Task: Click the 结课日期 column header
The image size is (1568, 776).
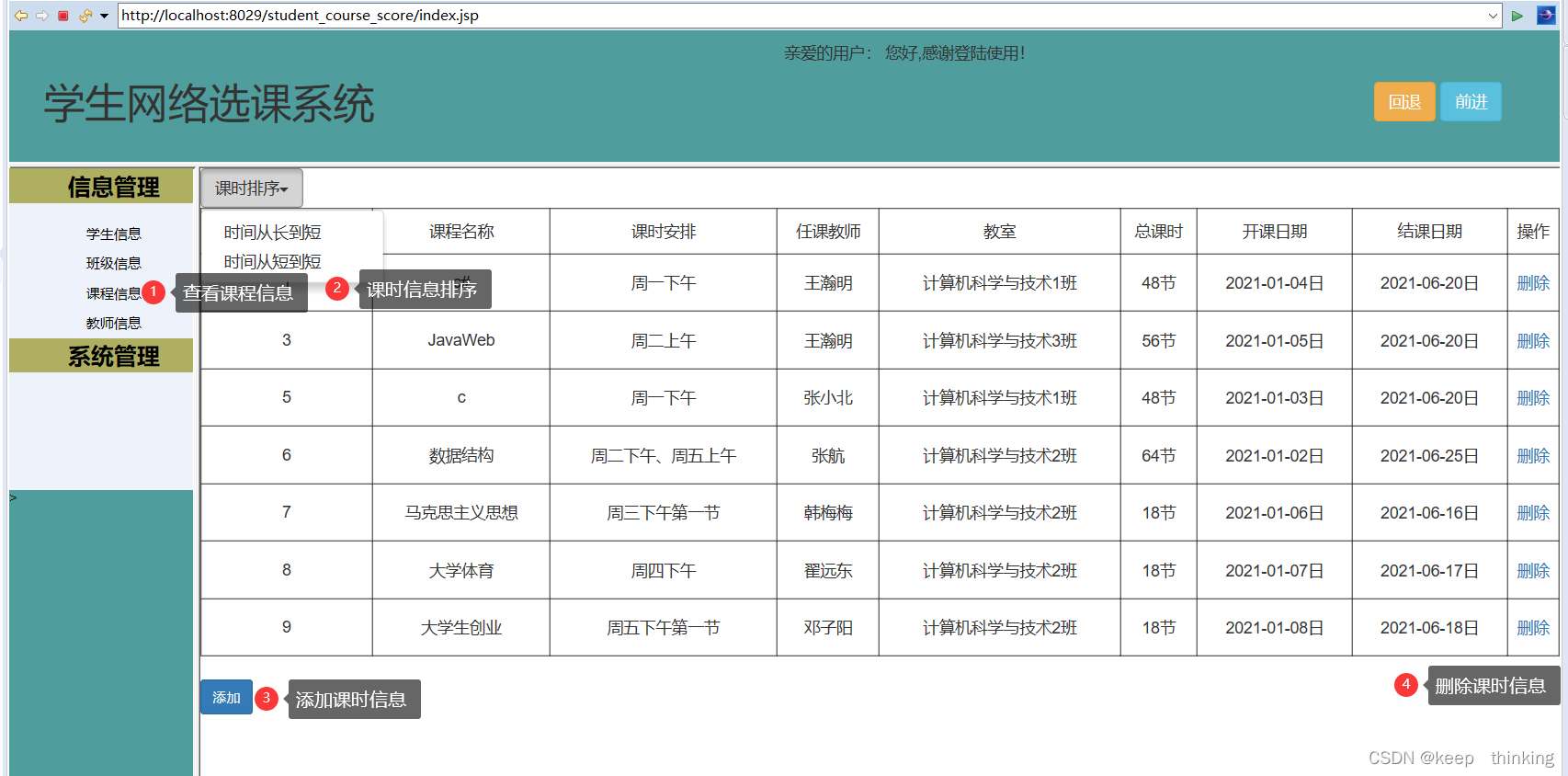Action: click(1430, 232)
